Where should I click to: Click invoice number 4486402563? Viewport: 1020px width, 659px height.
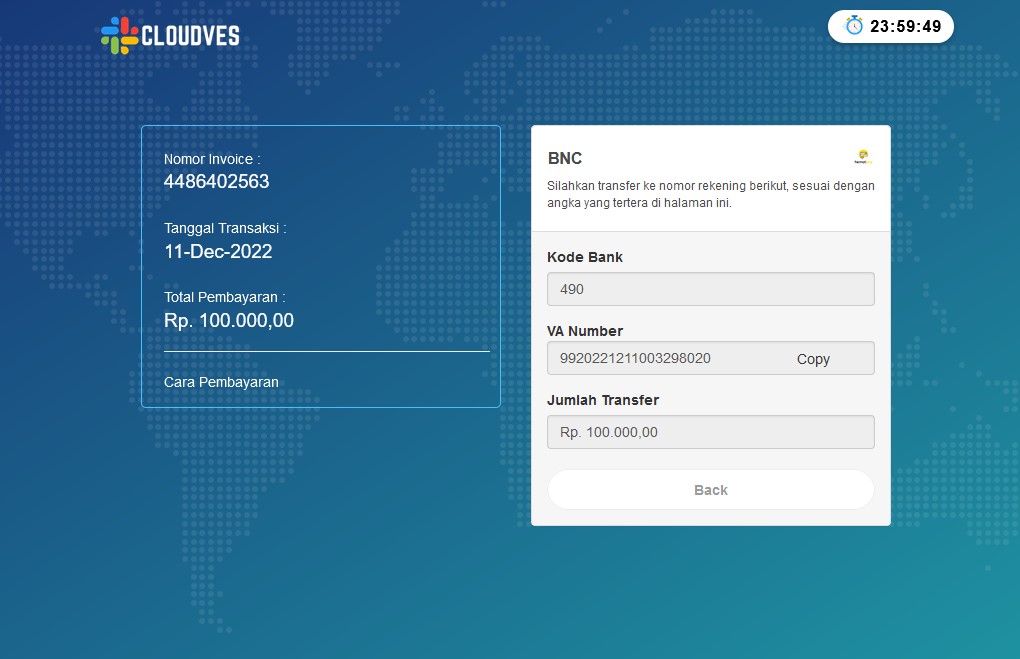pos(217,182)
